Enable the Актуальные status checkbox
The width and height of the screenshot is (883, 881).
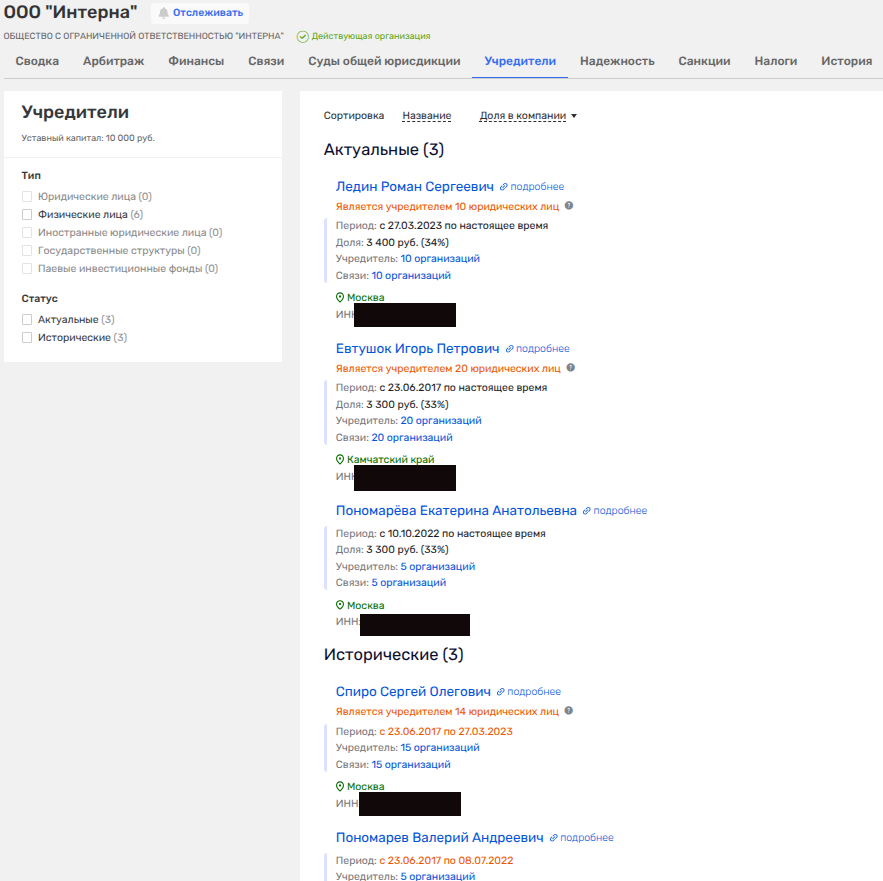[28, 320]
